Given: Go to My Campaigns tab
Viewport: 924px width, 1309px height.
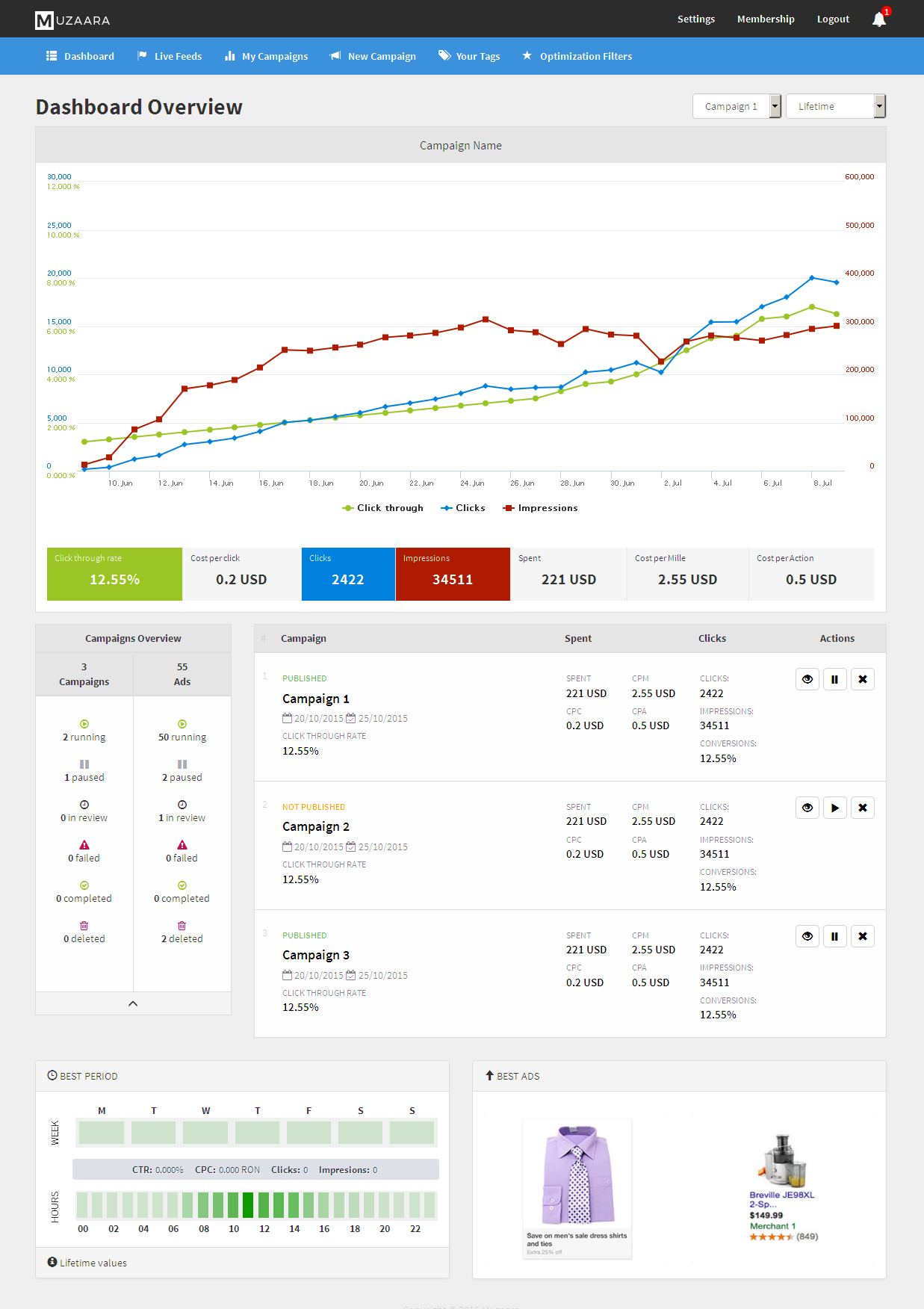Looking at the screenshot, I should click(267, 56).
